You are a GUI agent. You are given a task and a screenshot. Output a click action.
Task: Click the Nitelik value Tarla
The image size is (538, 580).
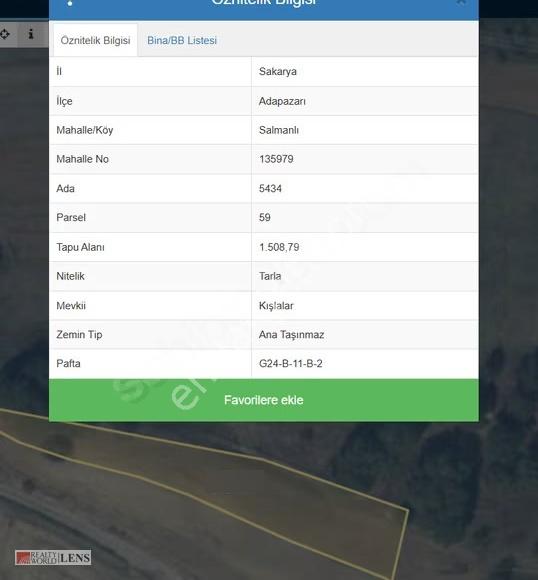coord(270,276)
